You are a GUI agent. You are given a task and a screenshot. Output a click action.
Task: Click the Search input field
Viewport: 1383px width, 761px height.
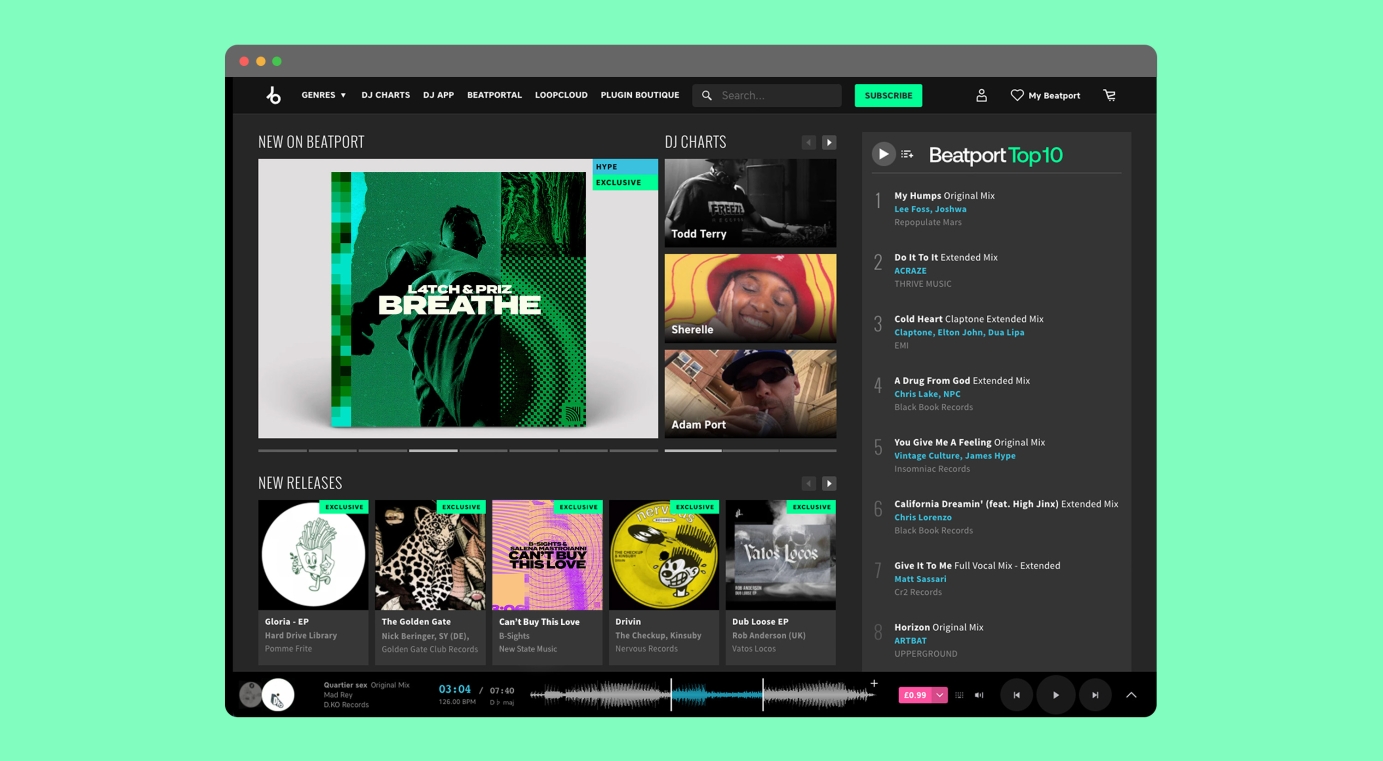pyautogui.click(x=775, y=95)
